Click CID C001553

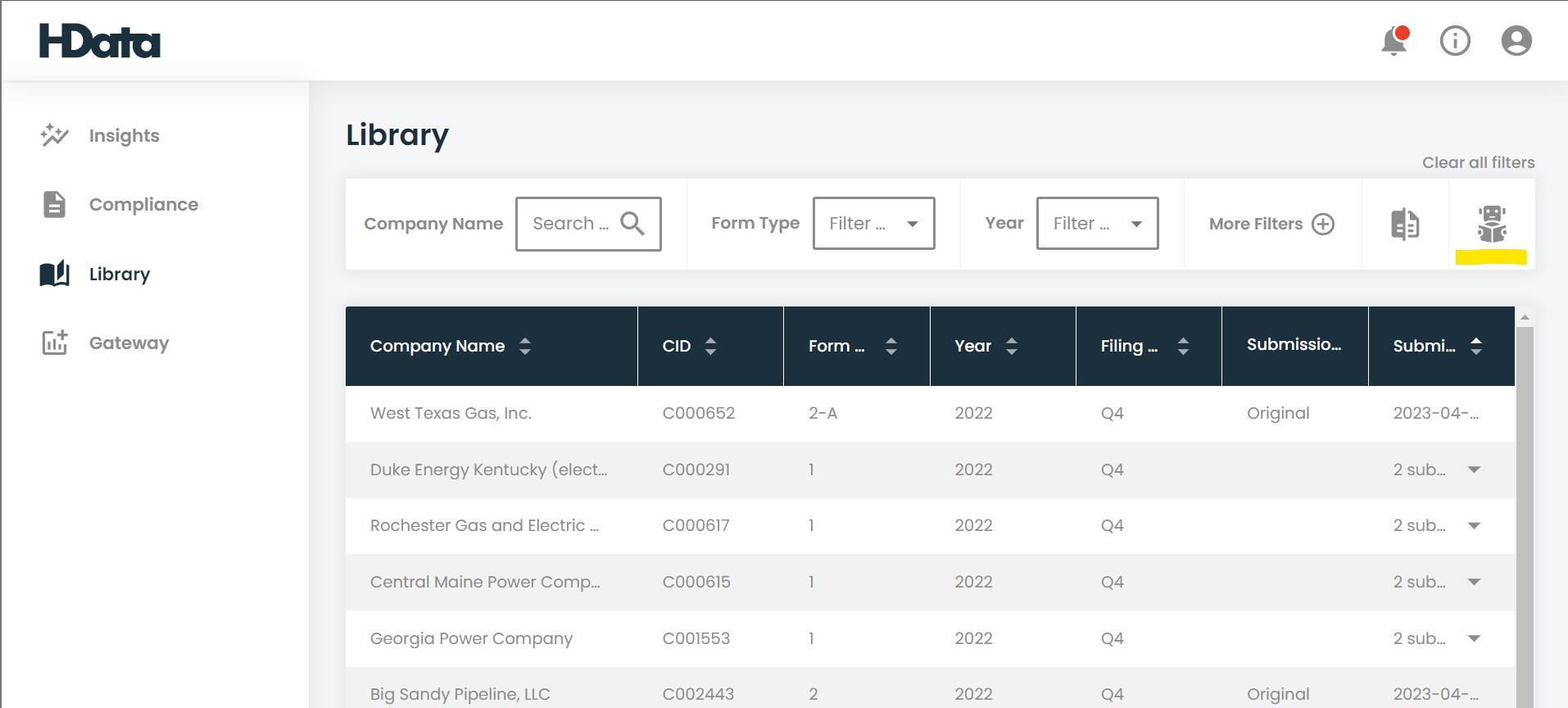(696, 638)
